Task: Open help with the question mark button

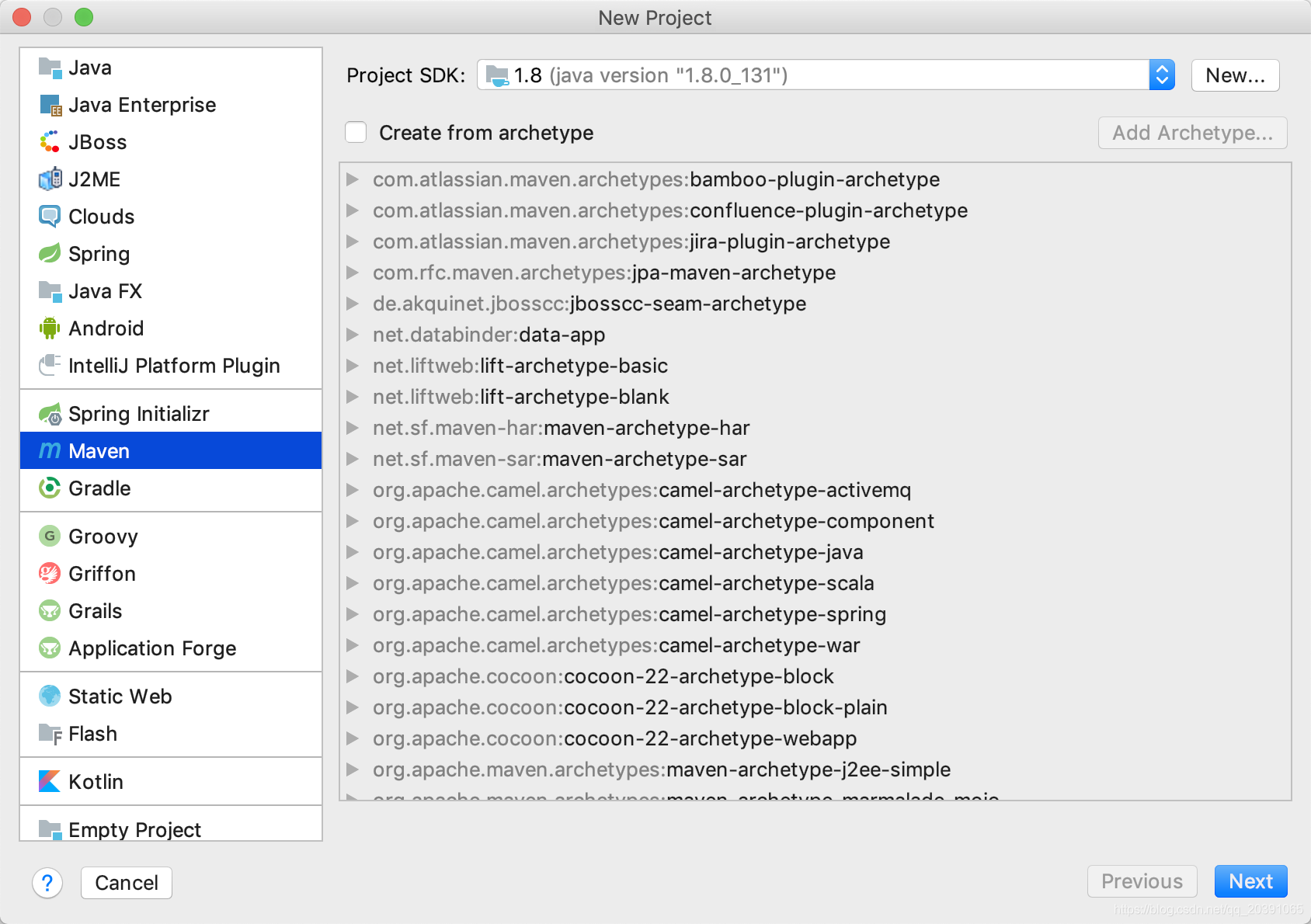Action: (47, 883)
